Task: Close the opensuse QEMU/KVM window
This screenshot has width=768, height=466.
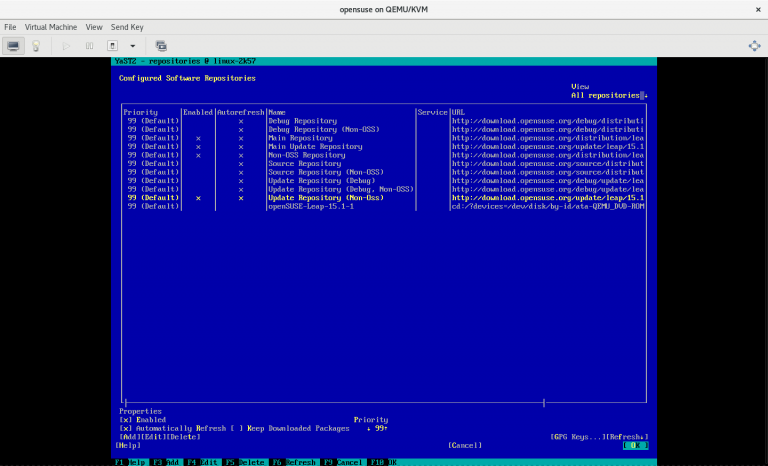Action: pyautogui.click(x=758, y=9)
